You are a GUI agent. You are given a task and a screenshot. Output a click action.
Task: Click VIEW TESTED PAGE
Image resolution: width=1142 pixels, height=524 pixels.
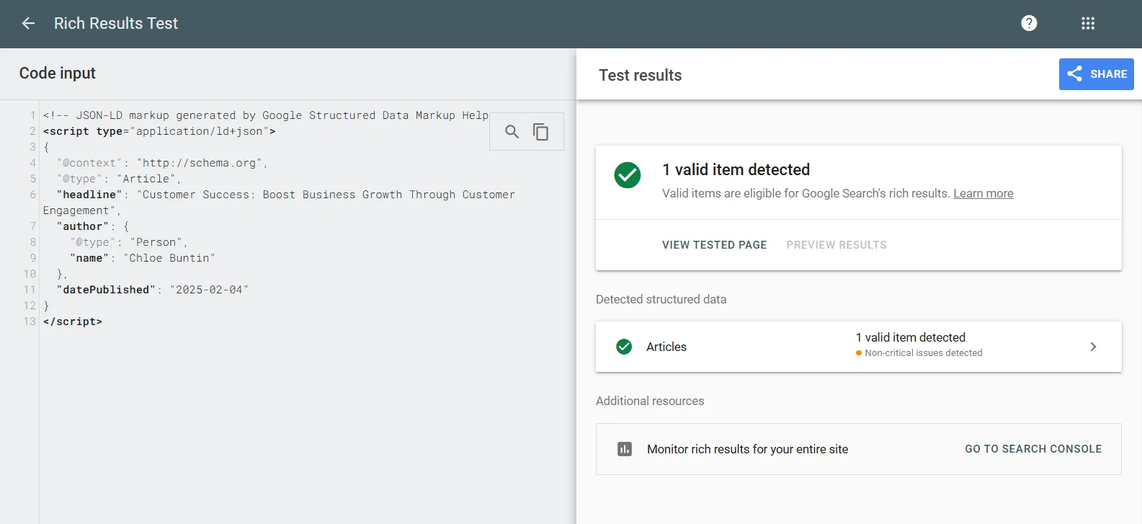point(714,245)
